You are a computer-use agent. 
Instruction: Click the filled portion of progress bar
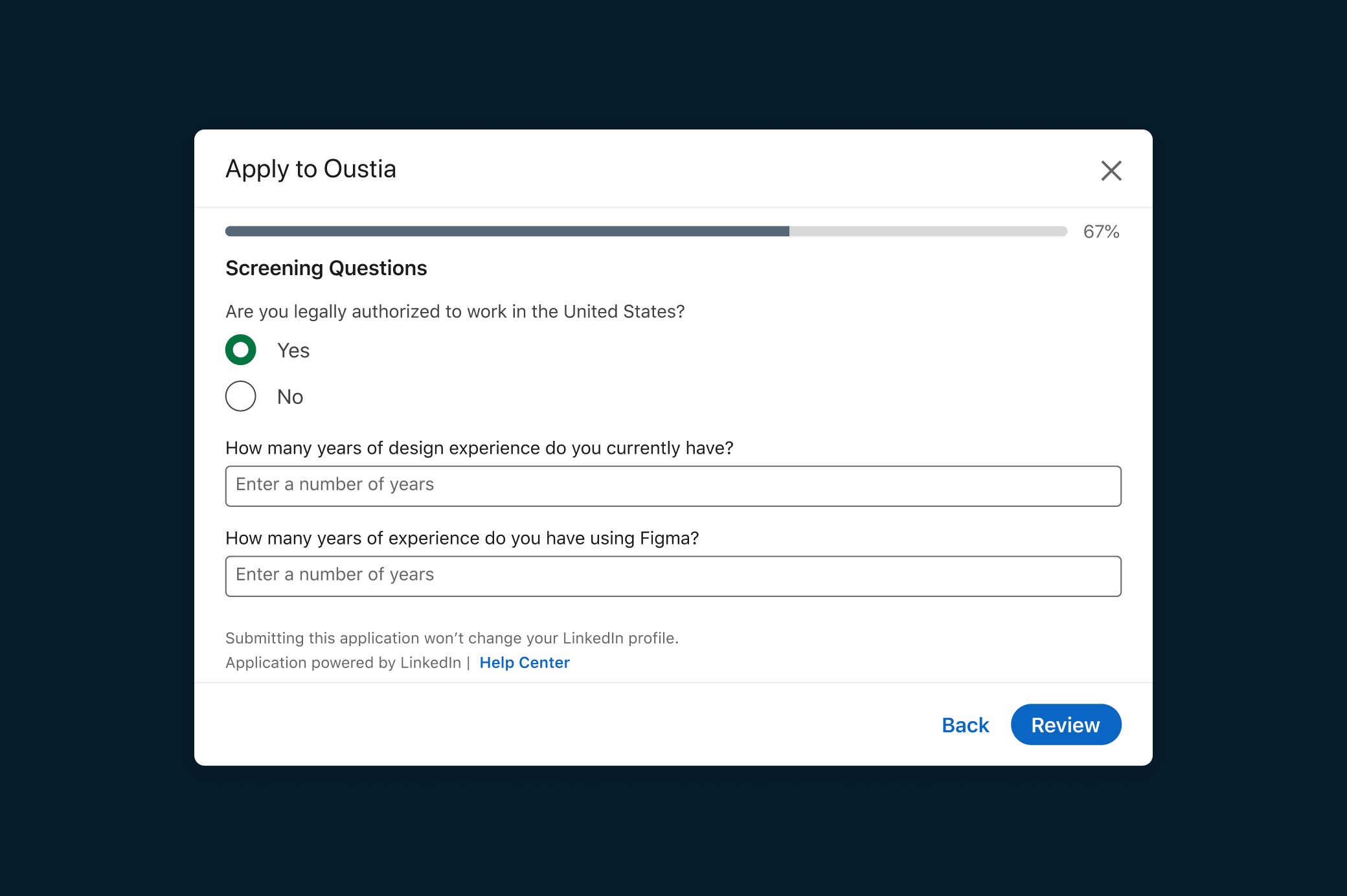pyautogui.click(x=506, y=231)
